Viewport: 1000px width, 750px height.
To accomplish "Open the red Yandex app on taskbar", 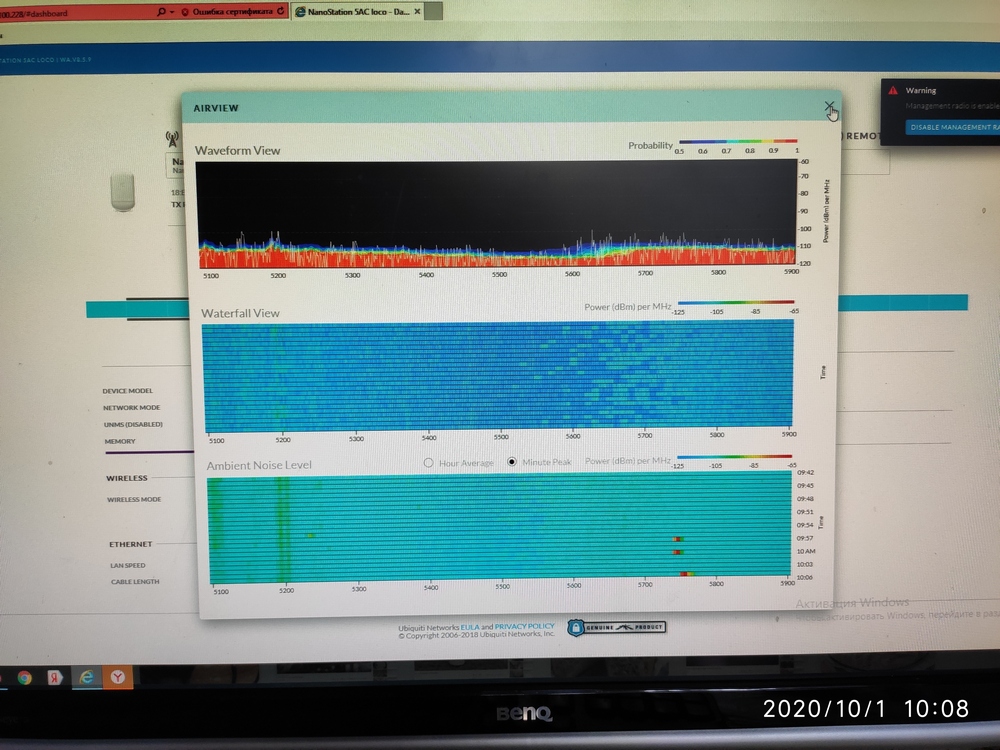I will [x=55, y=677].
